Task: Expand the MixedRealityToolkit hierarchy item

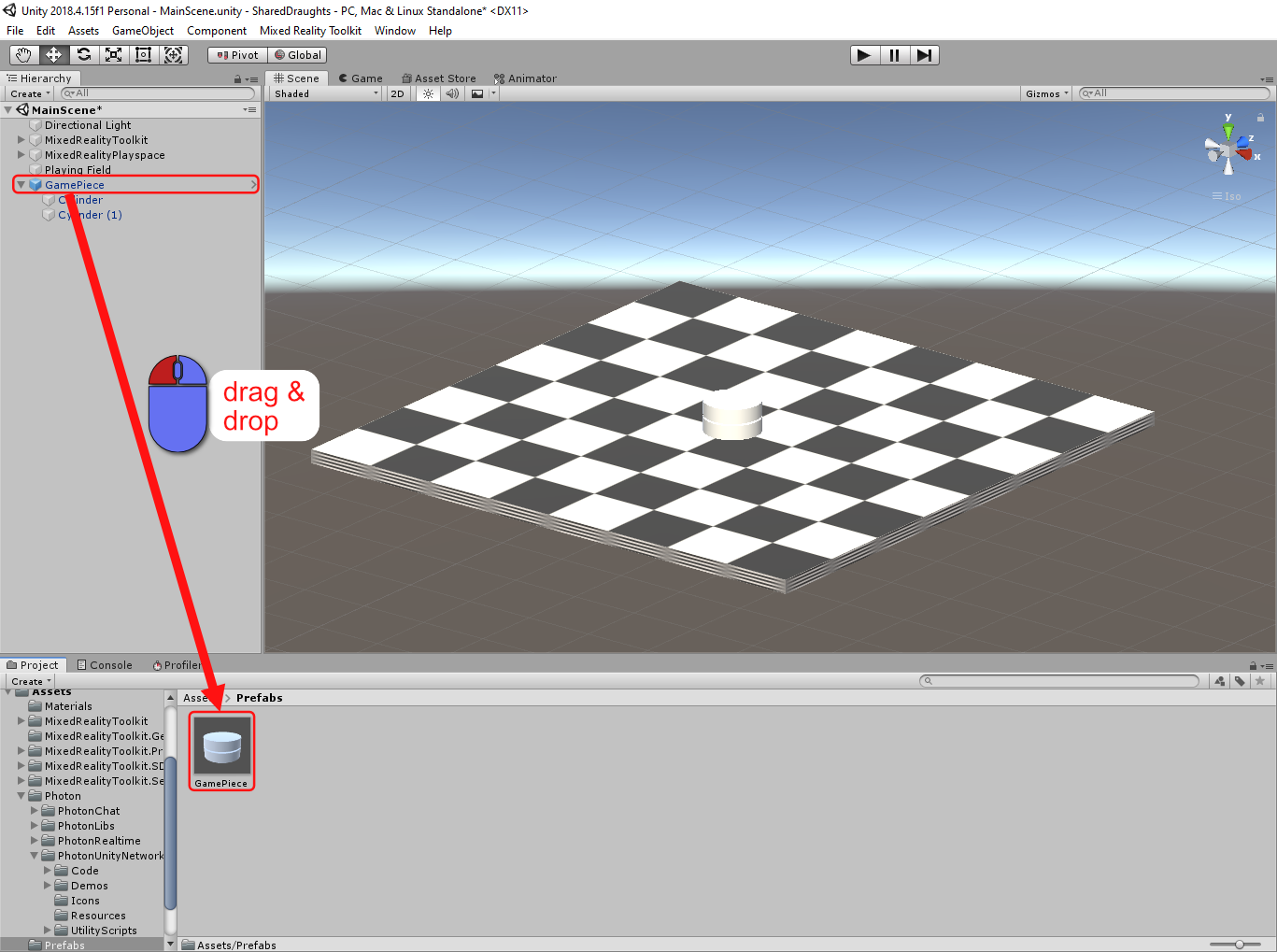Action: (x=21, y=140)
